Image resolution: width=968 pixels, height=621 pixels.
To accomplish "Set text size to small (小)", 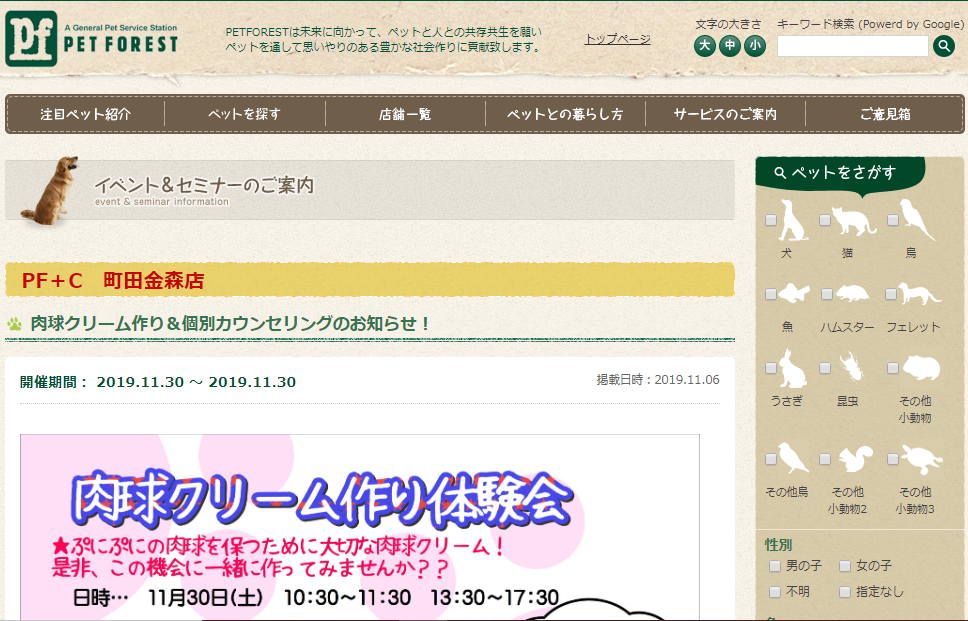I will 754,46.
